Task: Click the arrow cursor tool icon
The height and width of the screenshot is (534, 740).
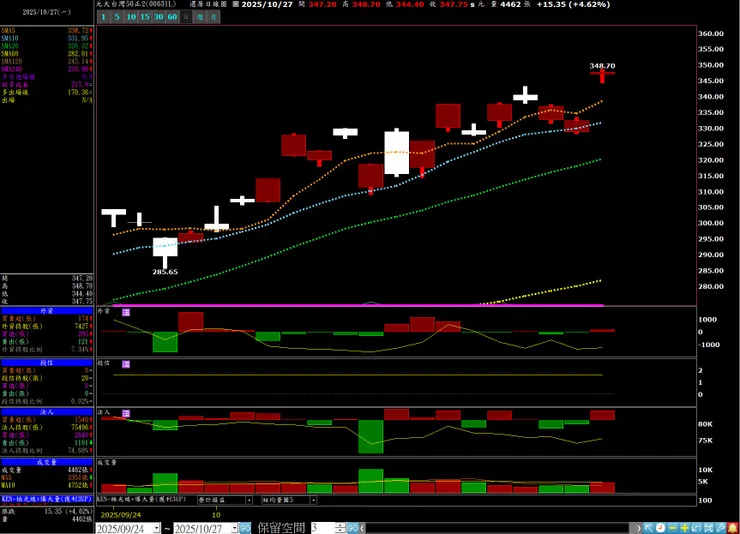Action: click(649, 528)
